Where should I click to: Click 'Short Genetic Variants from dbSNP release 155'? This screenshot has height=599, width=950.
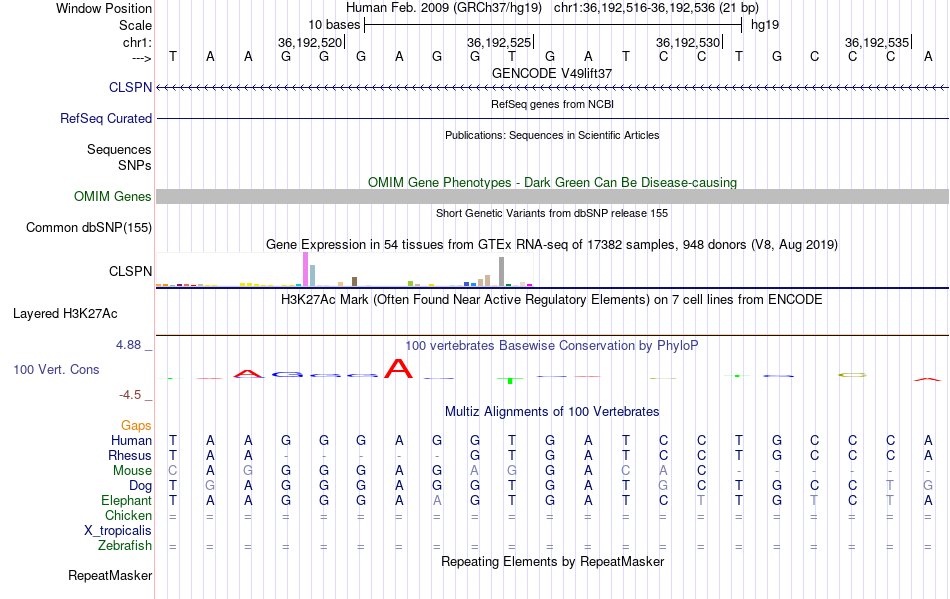[552, 213]
